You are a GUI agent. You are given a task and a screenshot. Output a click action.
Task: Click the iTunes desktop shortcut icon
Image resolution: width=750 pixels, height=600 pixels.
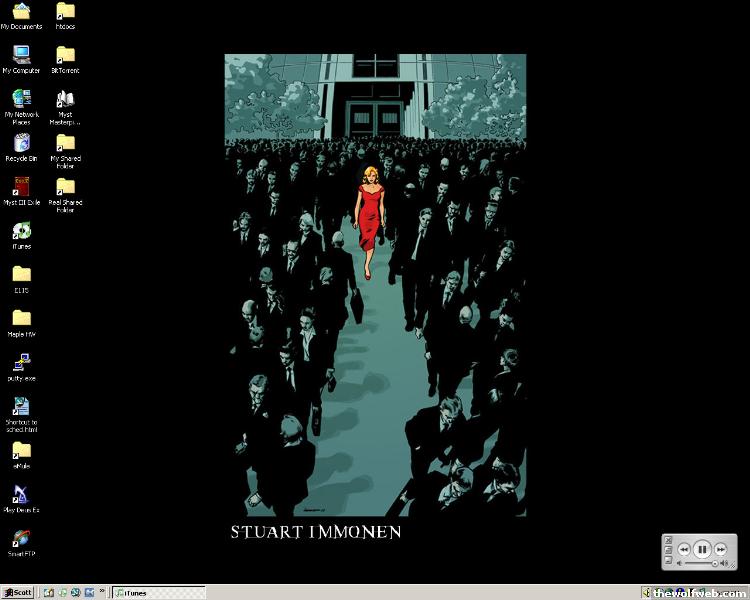tap(21, 231)
